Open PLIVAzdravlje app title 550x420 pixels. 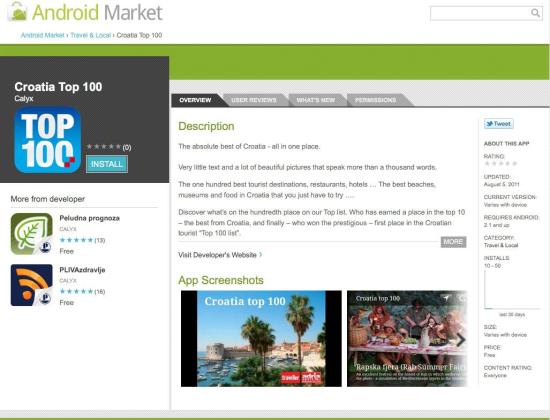(x=82, y=270)
